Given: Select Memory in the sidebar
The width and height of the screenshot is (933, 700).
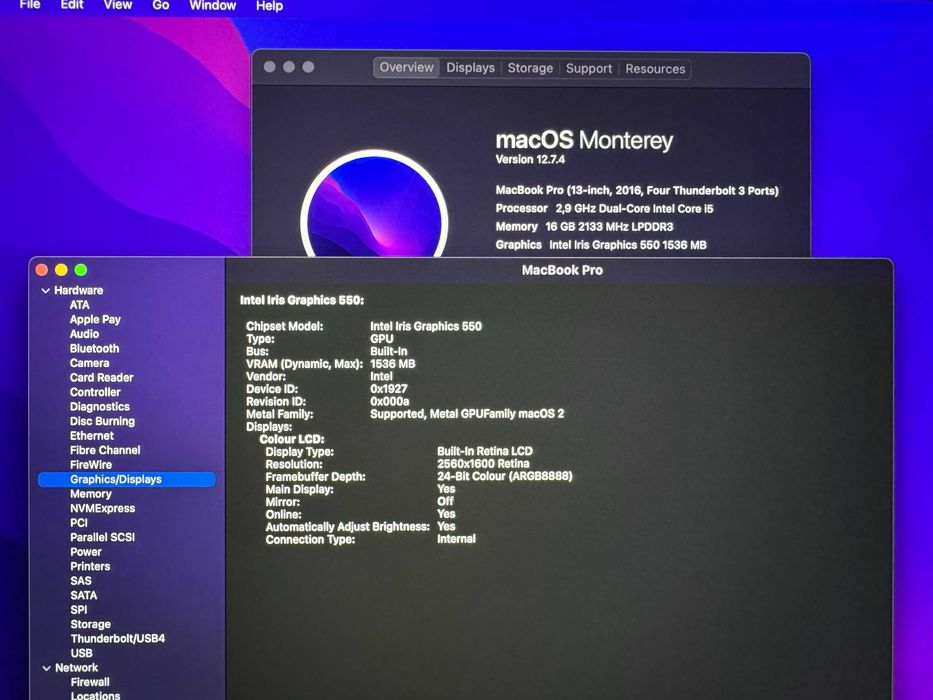Looking at the screenshot, I should pos(90,494).
